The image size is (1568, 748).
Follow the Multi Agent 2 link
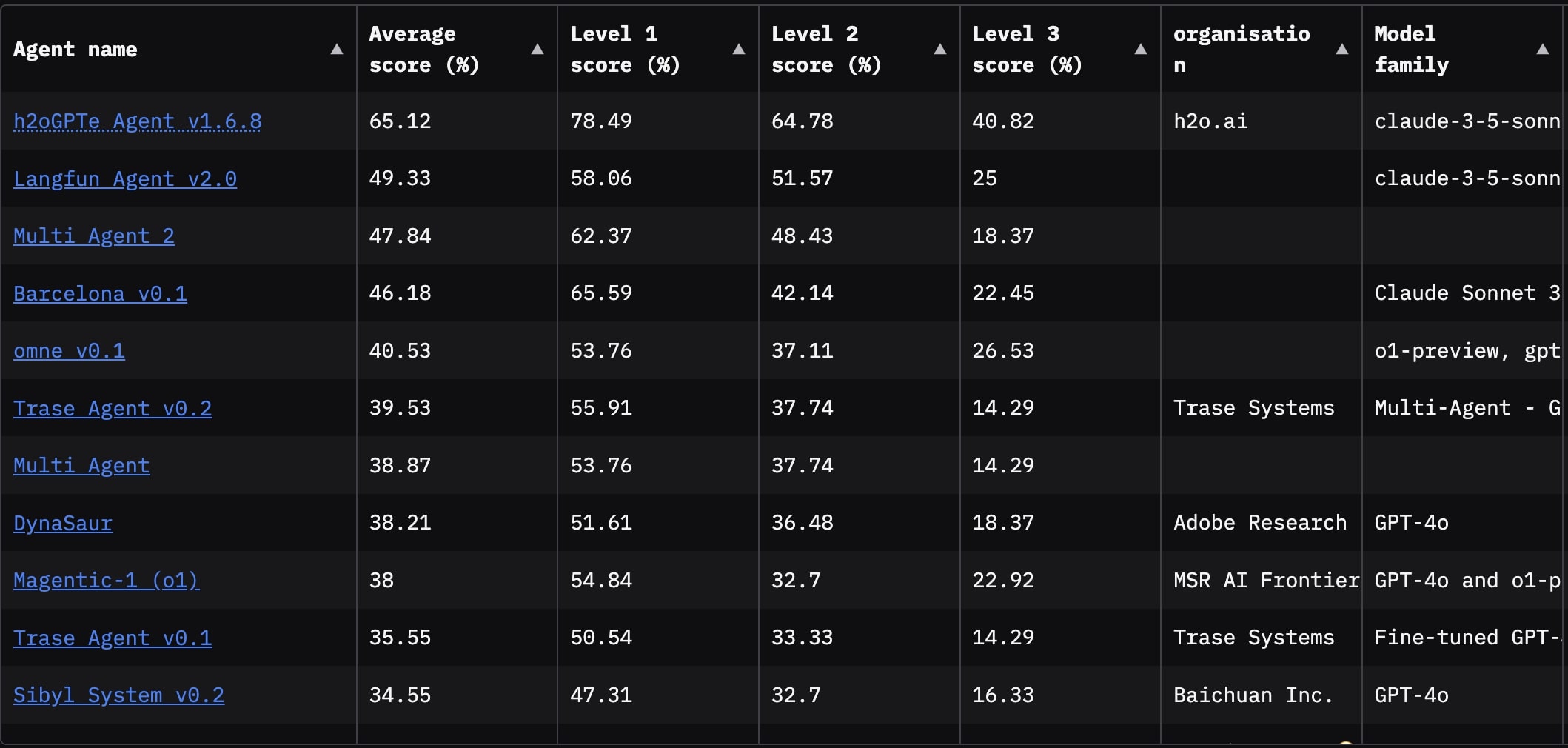coord(94,236)
